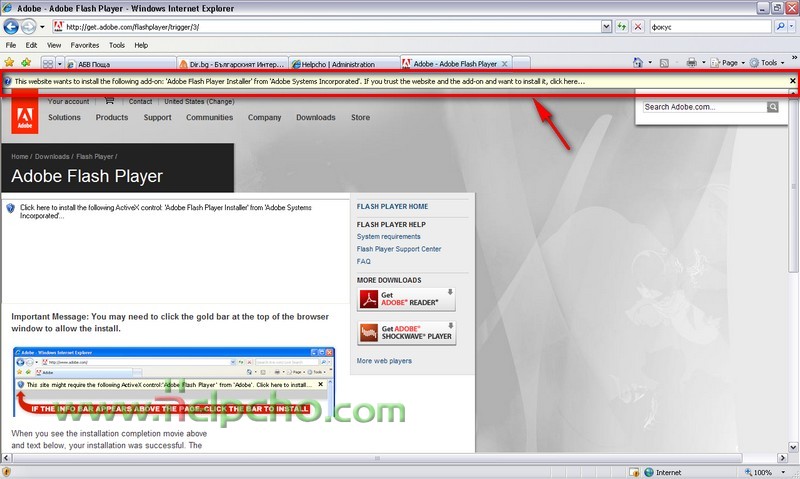Open a new blank tab
This screenshot has width=800, height=479.
[x=521, y=63]
